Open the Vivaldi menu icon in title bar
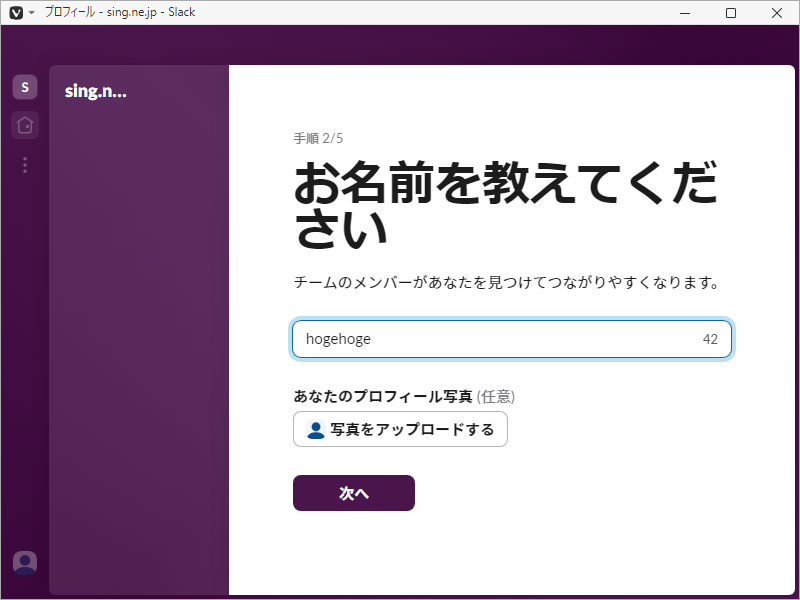The image size is (800, 600). point(16,13)
